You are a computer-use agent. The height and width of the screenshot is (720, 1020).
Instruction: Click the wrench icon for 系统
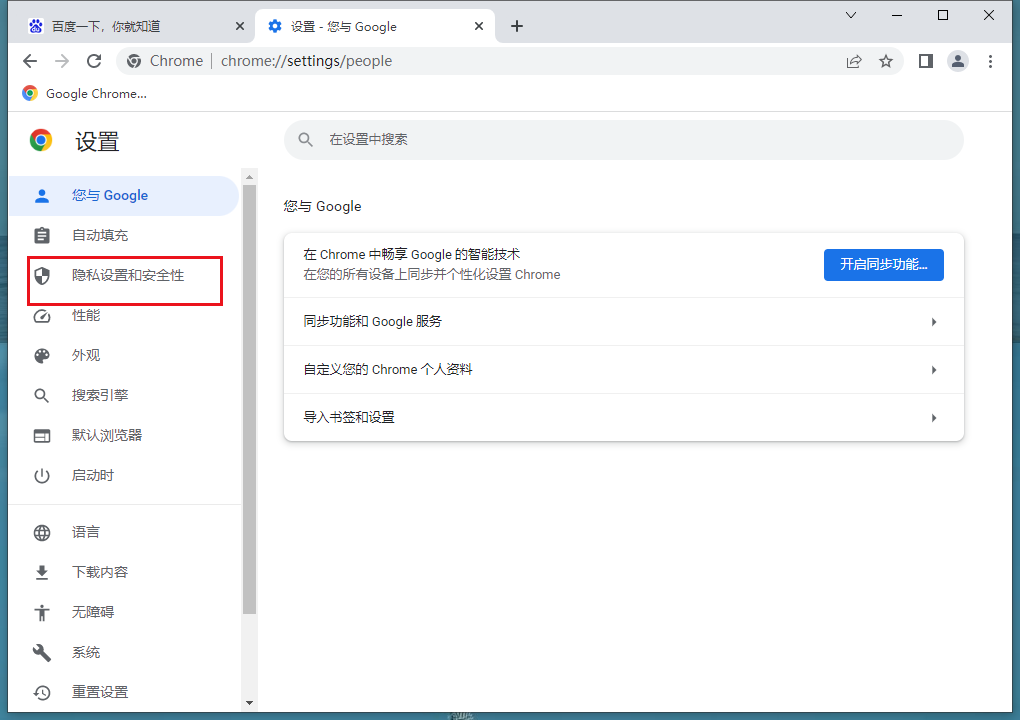tap(42, 652)
